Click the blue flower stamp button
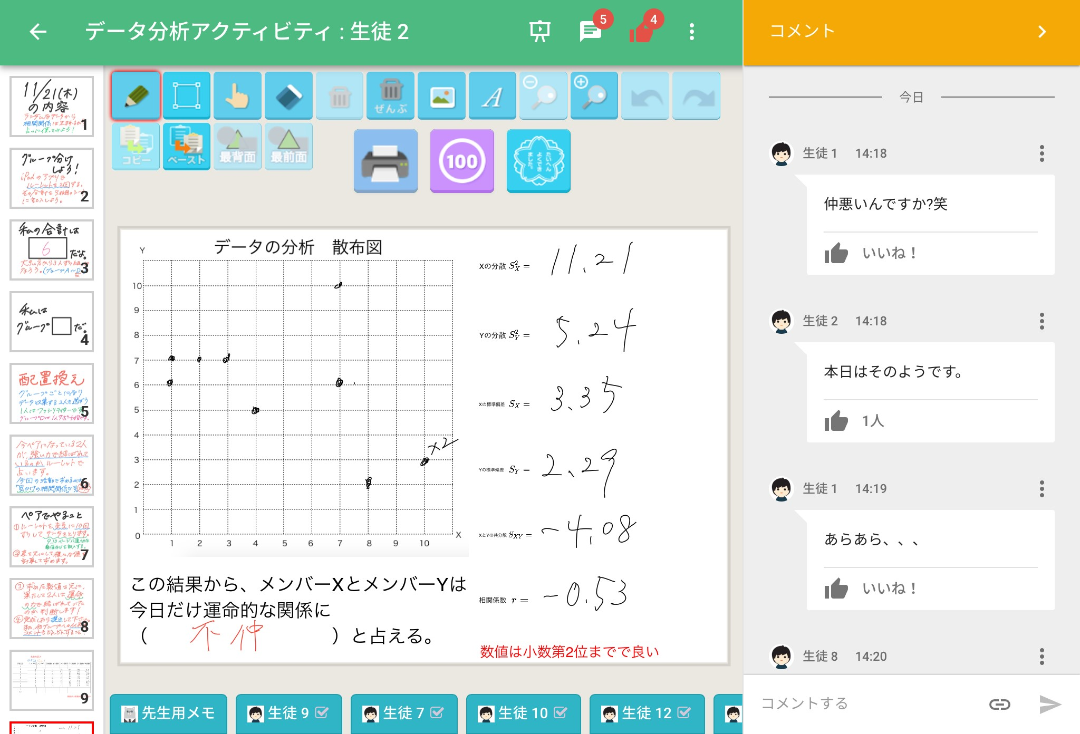 point(539,161)
